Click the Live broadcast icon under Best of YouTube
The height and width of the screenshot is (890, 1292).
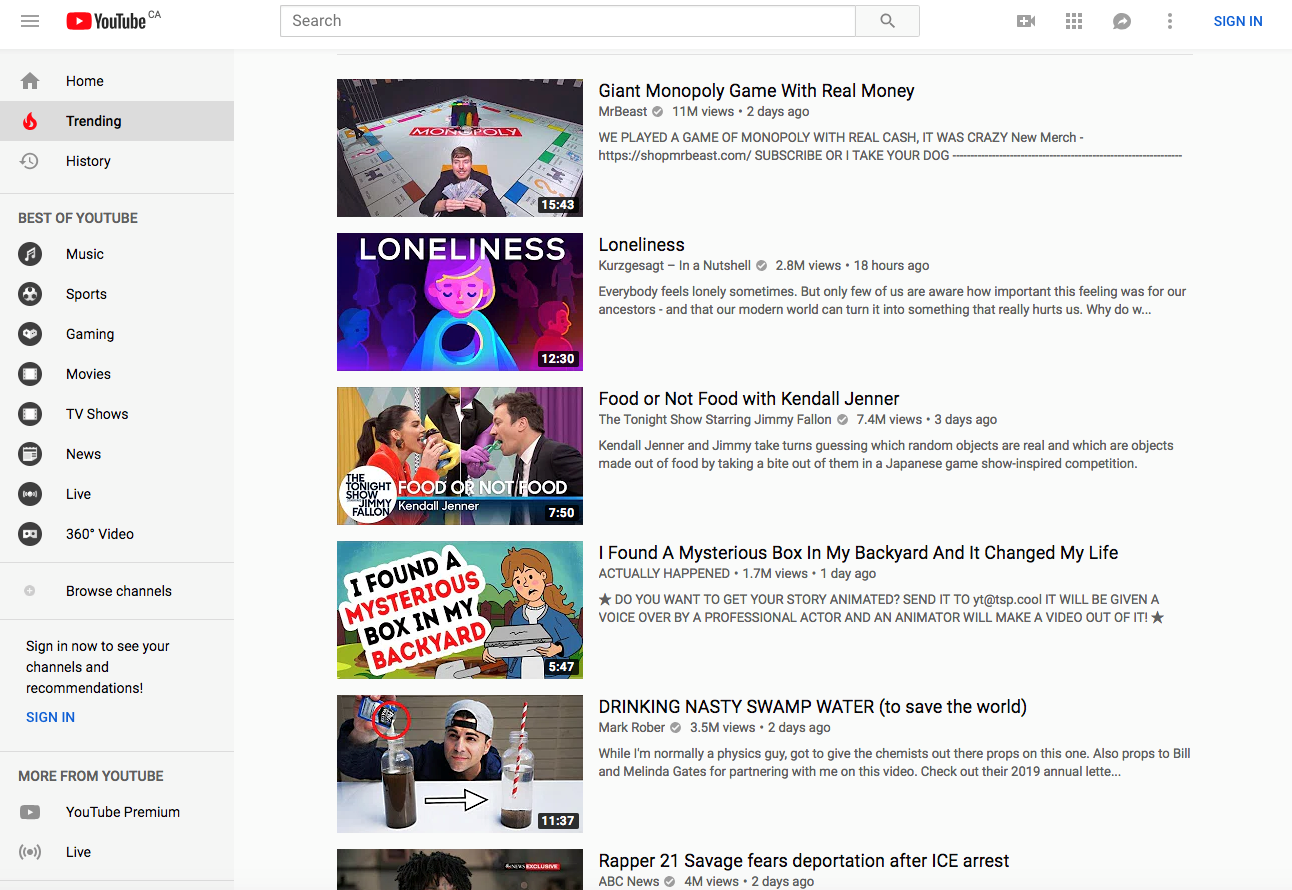(30, 494)
